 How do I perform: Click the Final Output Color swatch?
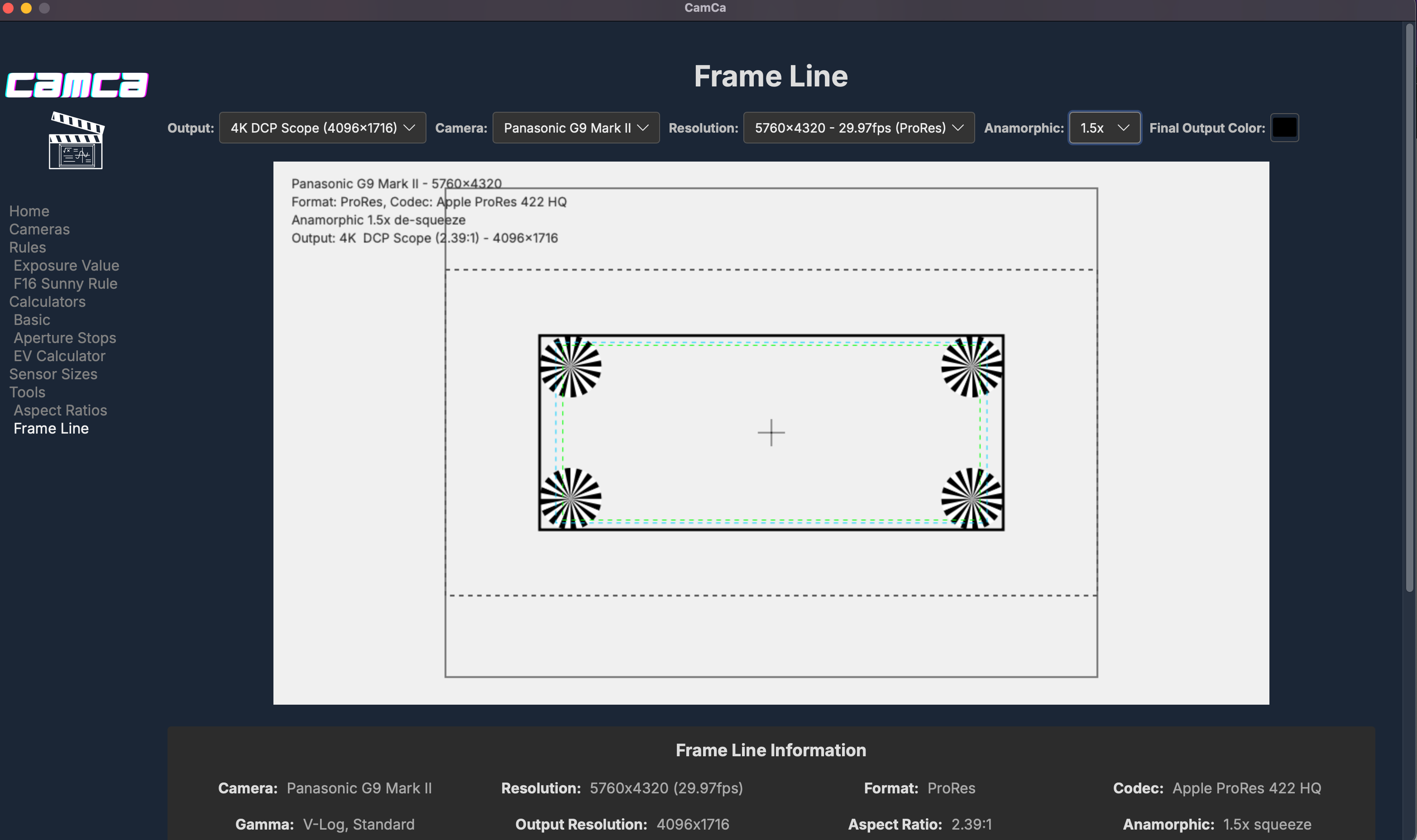coord(1284,128)
